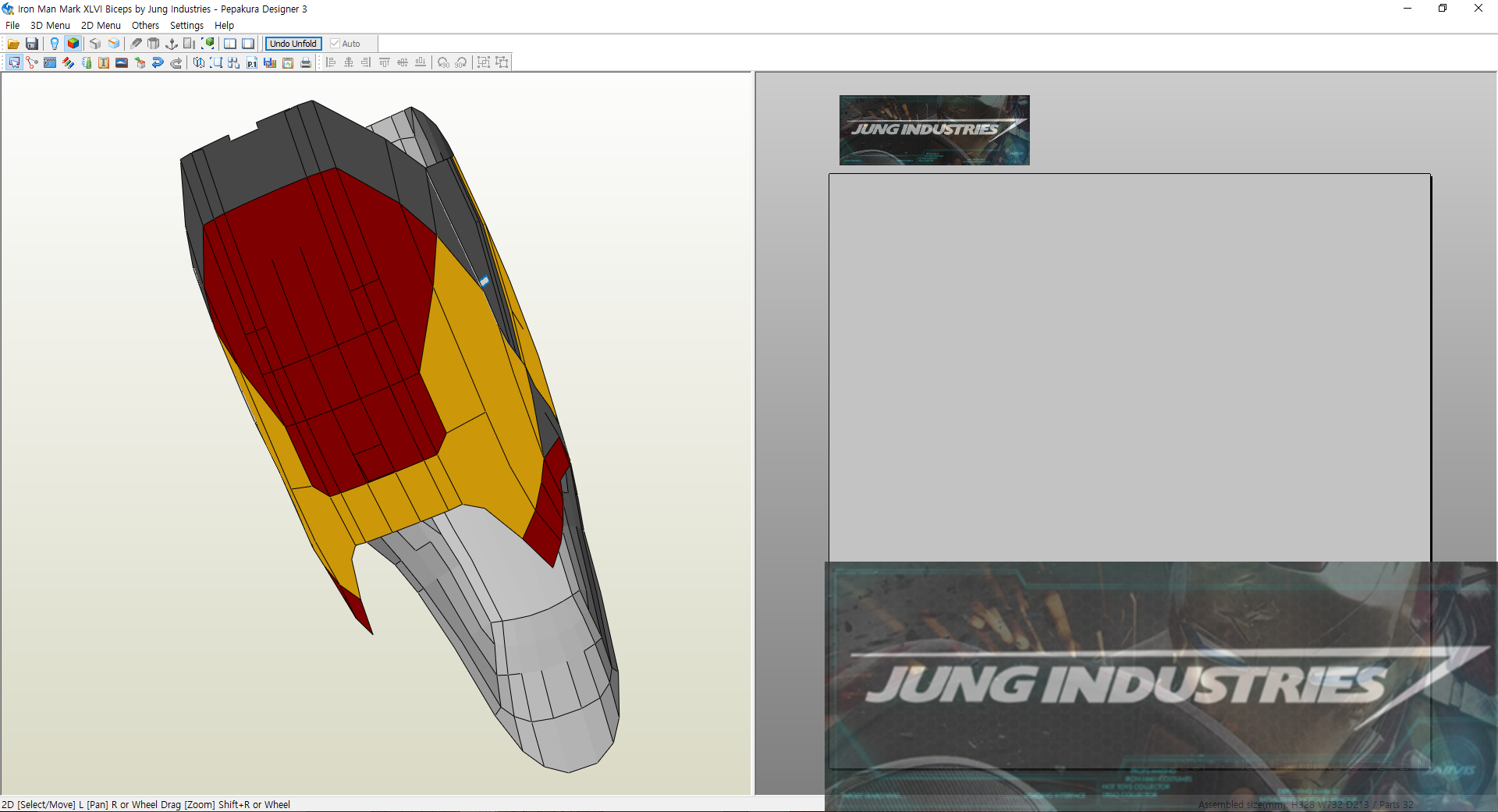This screenshot has width=1498, height=812.
Task: Click the Save floppy disk icon
Action: tap(32, 44)
